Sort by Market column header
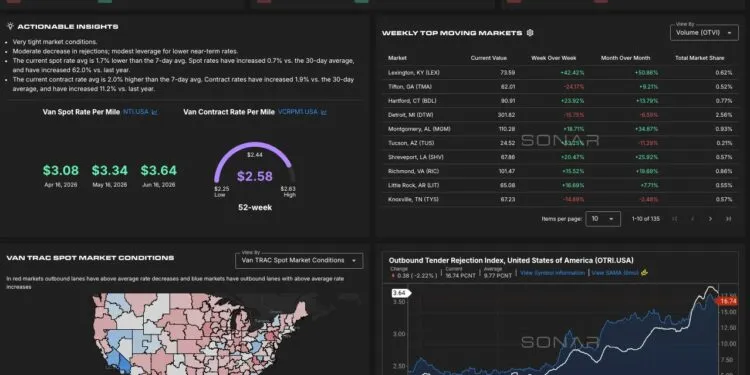The image size is (750, 375). (x=397, y=58)
